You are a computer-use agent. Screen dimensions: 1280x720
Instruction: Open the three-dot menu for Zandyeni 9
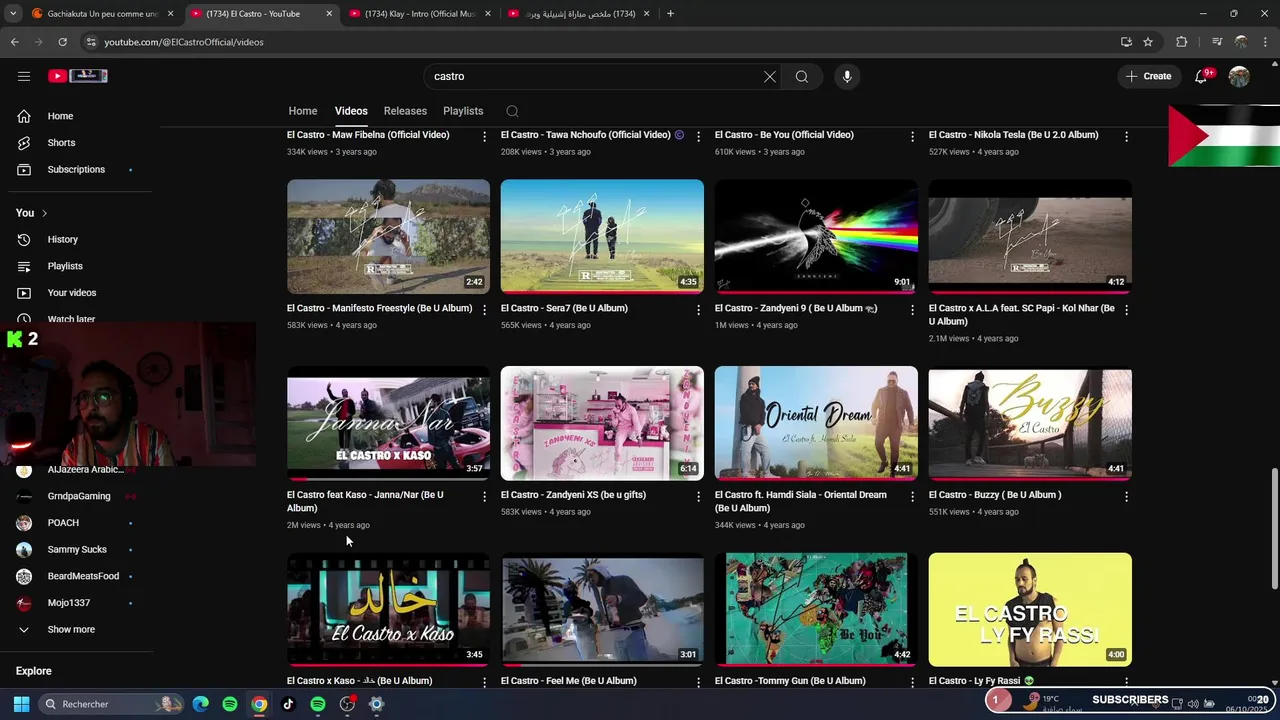912,310
